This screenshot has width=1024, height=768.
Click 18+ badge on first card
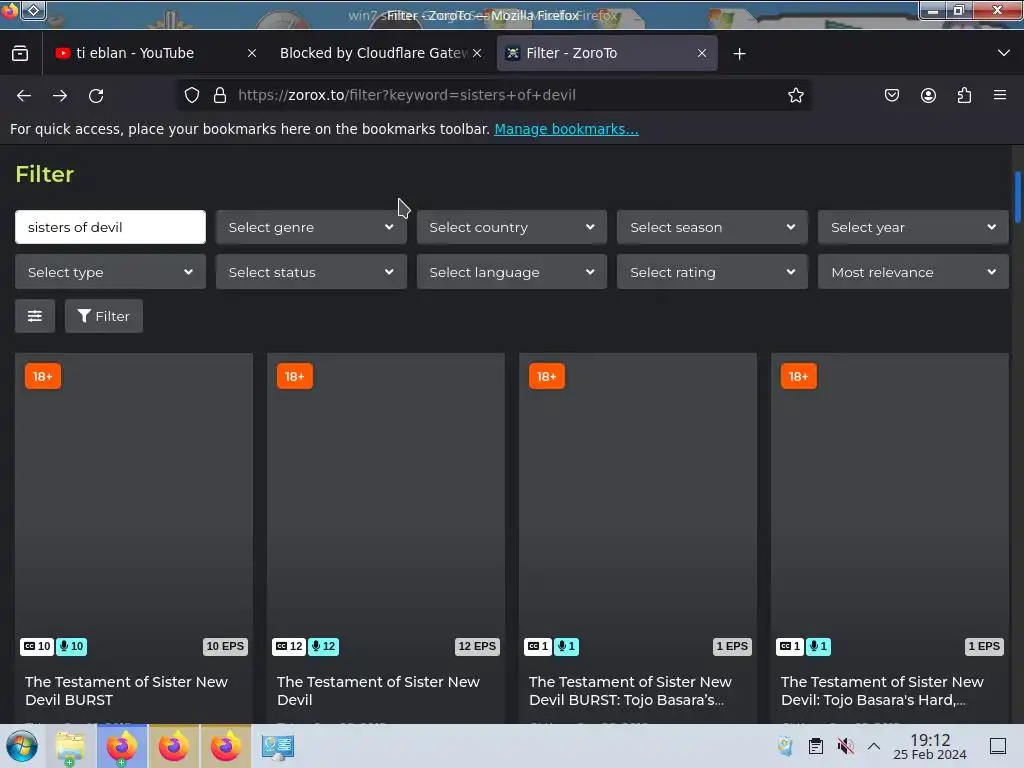click(x=43, y=376)
